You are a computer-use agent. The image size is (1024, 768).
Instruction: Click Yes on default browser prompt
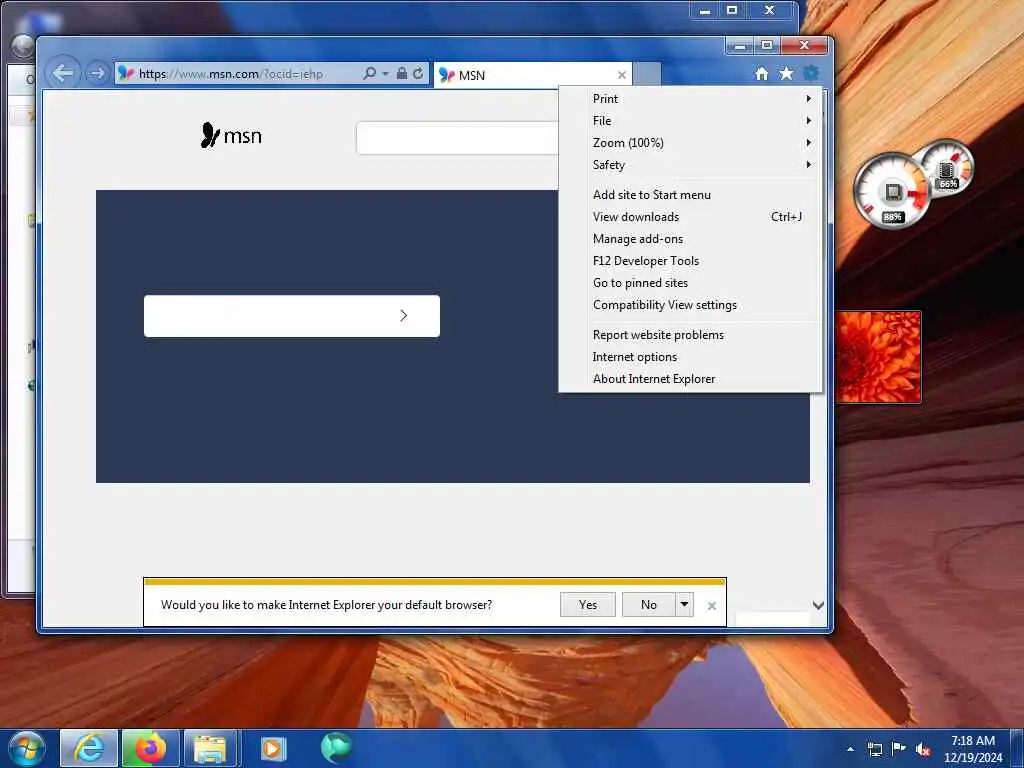tap(588, 605)
